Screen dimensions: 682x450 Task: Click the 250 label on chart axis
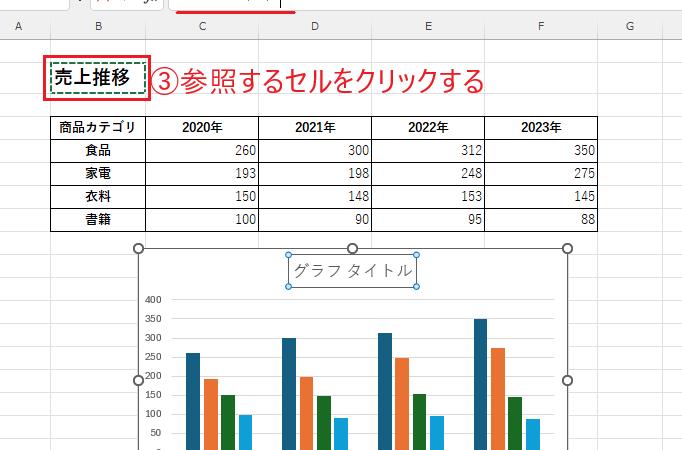153,357
